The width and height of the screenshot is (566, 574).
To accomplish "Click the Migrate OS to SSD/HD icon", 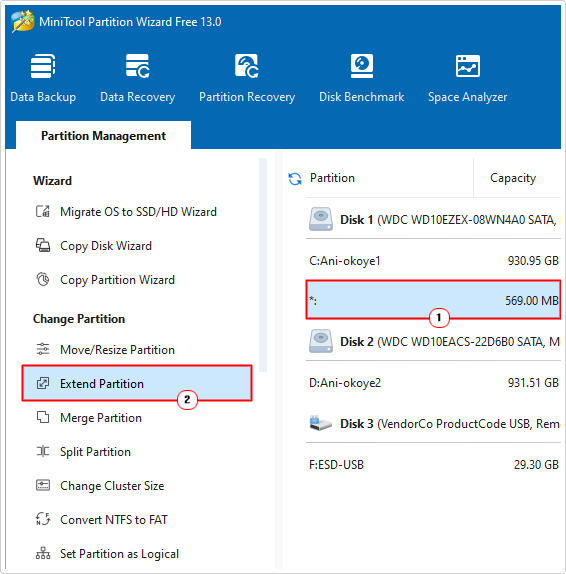I will click(43, 212).
